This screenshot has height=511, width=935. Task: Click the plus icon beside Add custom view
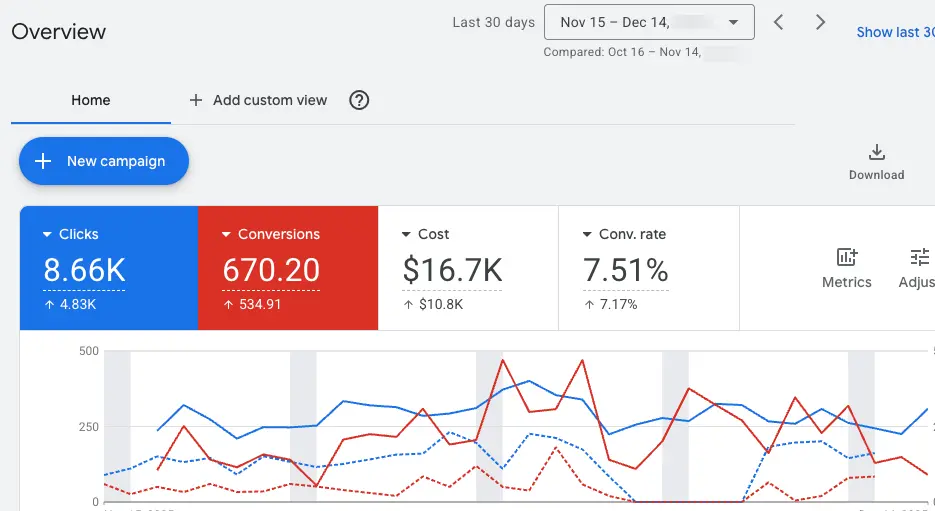196,100
